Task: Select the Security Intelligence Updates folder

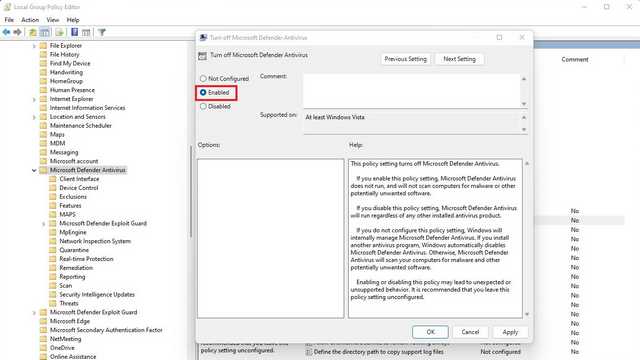Action: [x=97, y=294]
